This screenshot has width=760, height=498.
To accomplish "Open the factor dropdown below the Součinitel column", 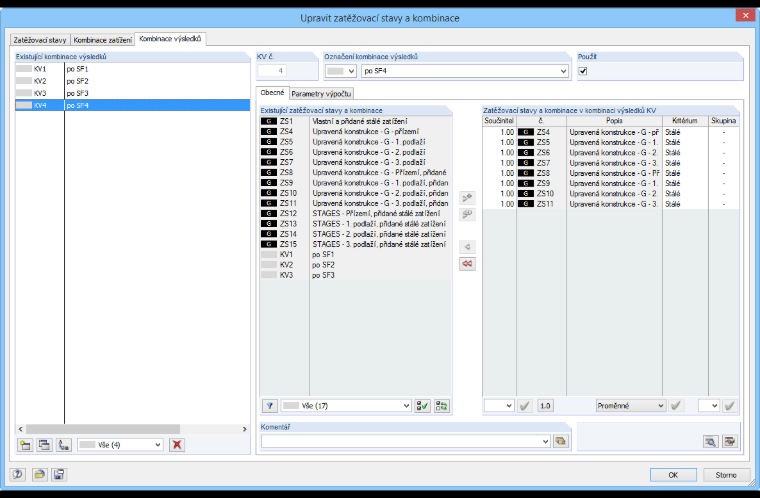I will (499, 406).
